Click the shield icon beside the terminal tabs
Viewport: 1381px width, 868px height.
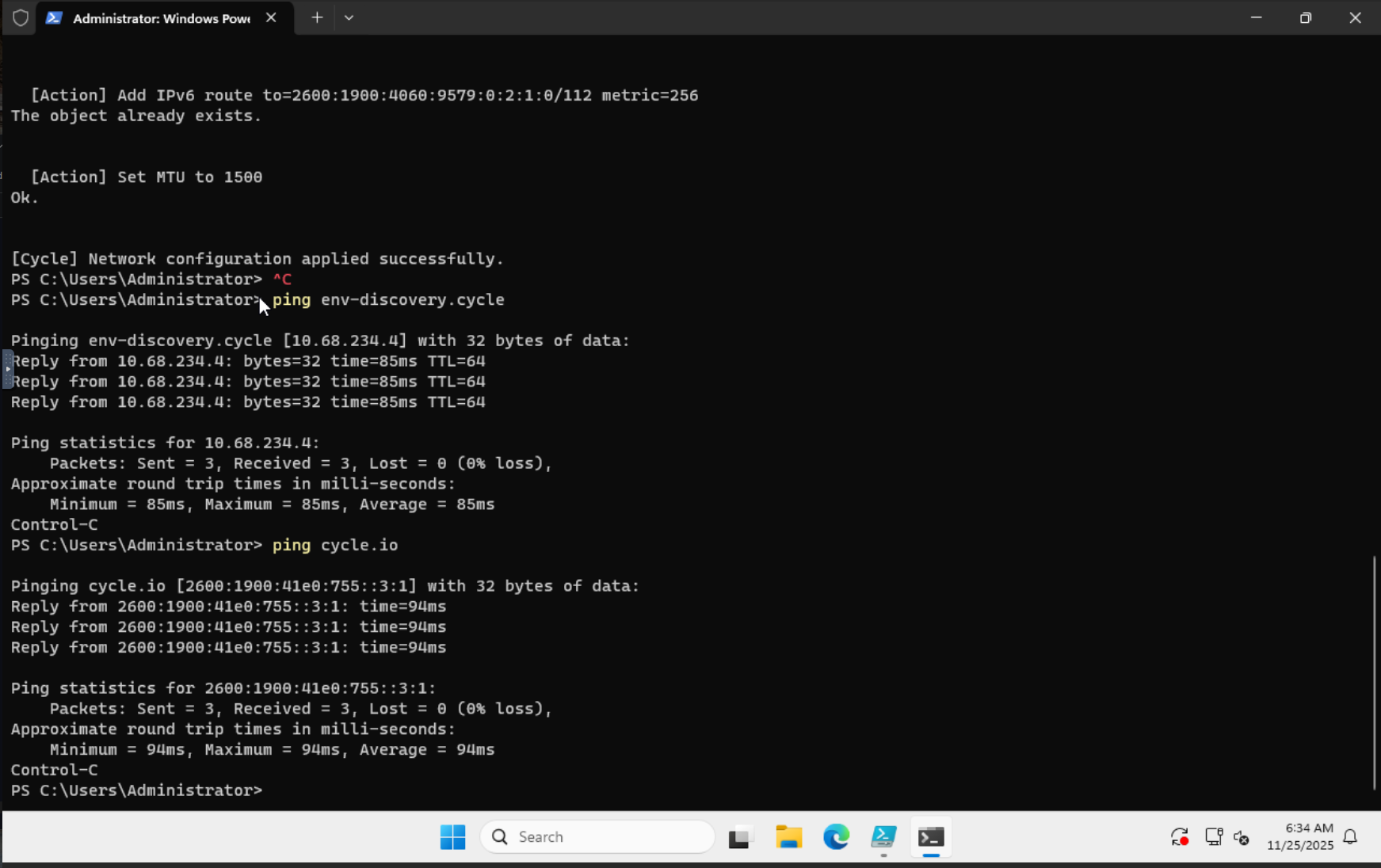tap(20, 17)
